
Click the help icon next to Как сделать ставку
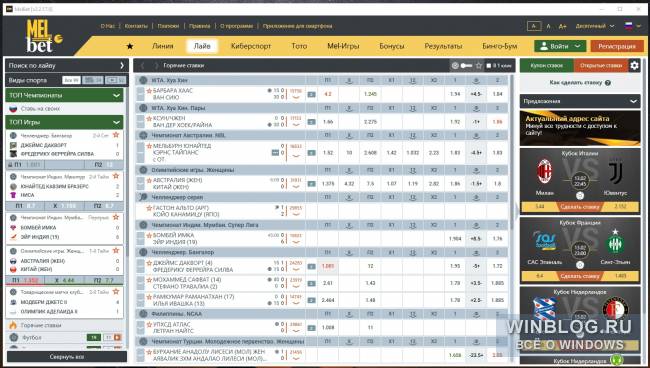[608, 83]
